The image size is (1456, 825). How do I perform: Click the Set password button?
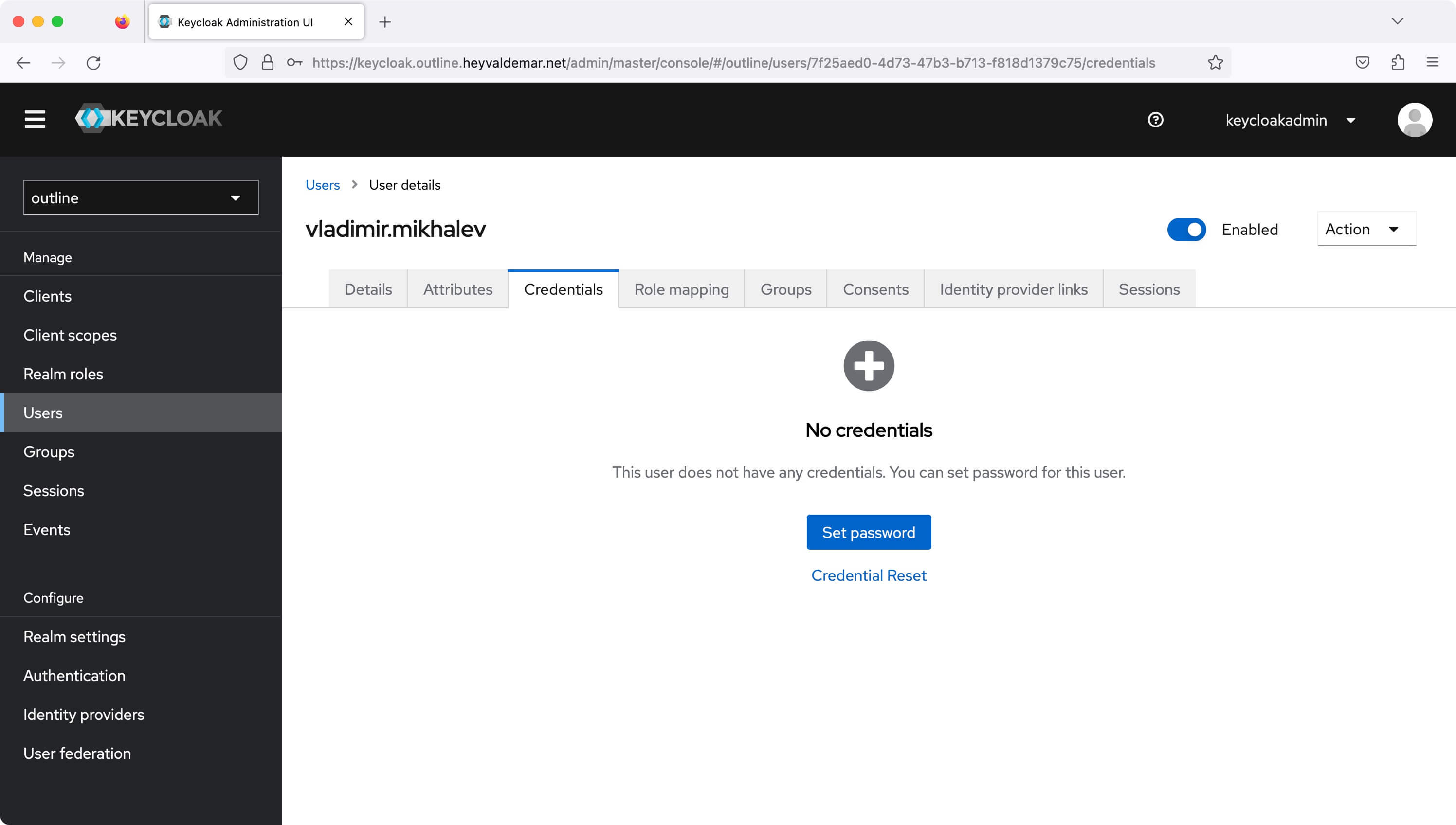(x=869, y=531)
